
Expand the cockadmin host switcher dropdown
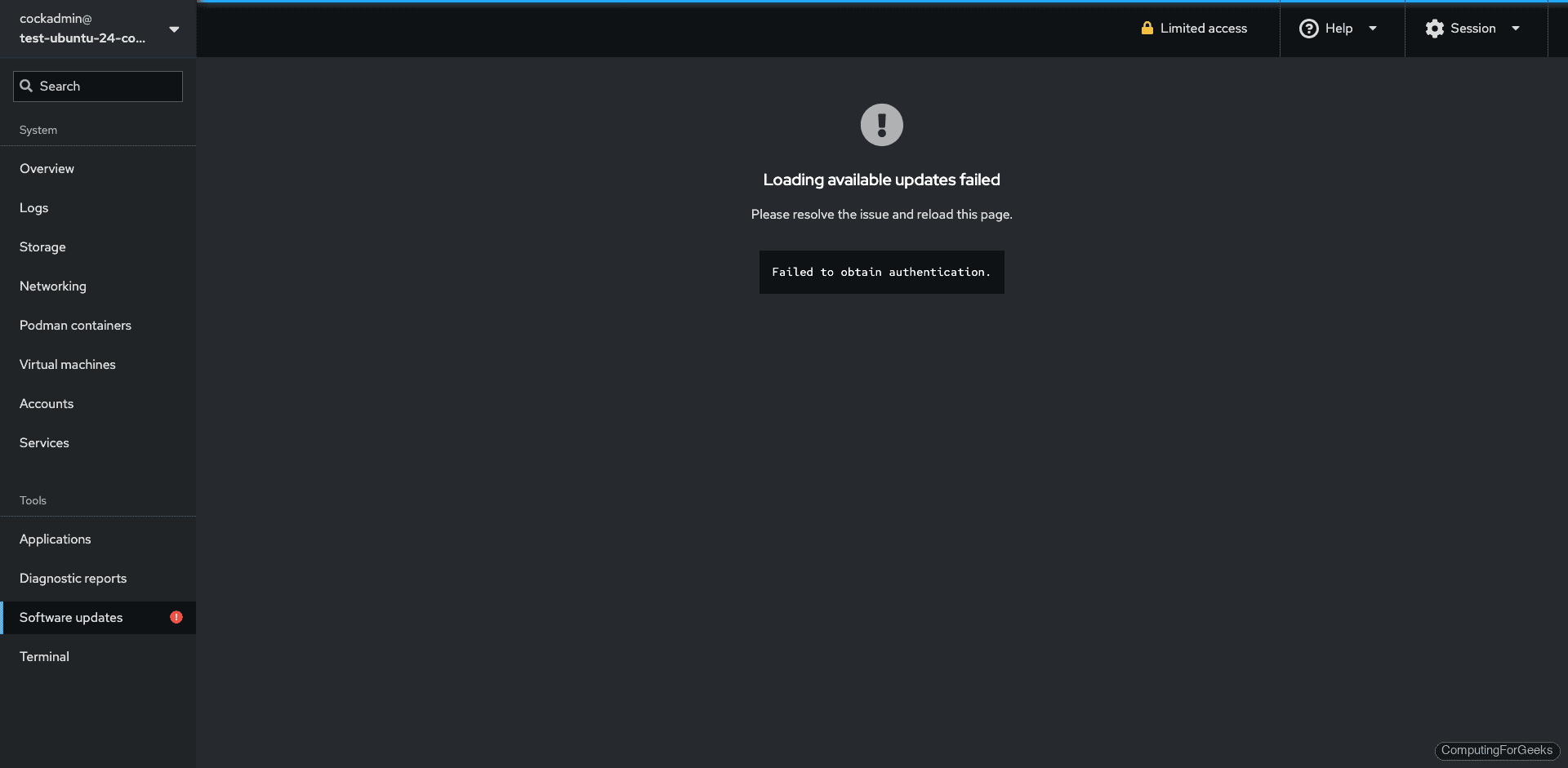[174, 29]
